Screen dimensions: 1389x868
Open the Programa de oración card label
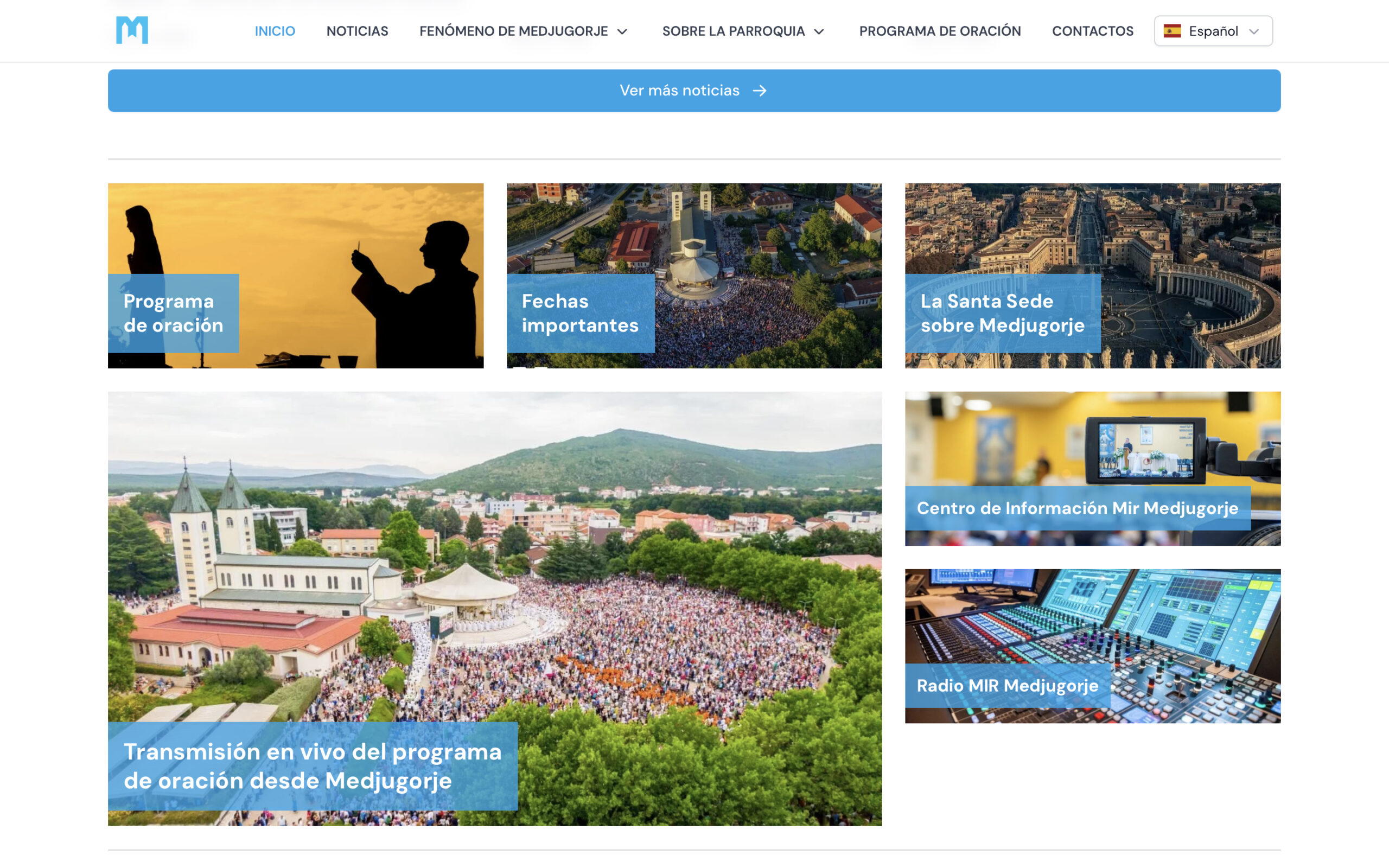click(173, 313)
